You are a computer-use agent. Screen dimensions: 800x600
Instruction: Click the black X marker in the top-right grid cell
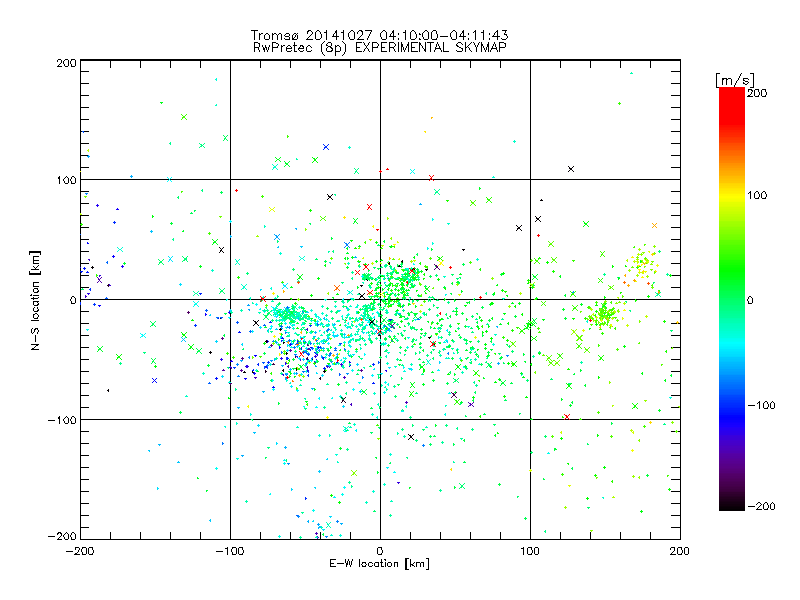pyautogui.click(x=571, y=169)
